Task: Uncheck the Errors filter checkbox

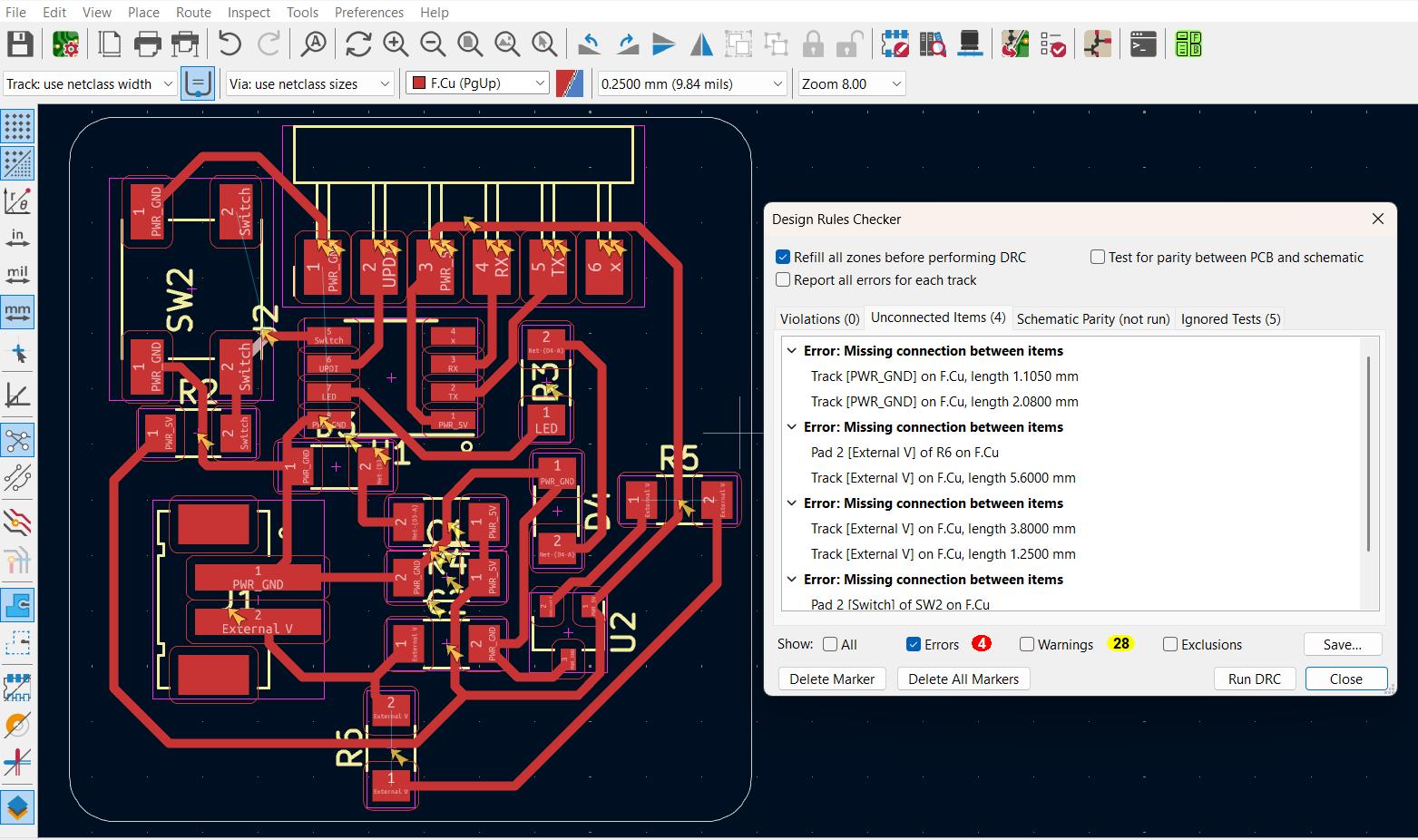Action: [x=914, y=644]
